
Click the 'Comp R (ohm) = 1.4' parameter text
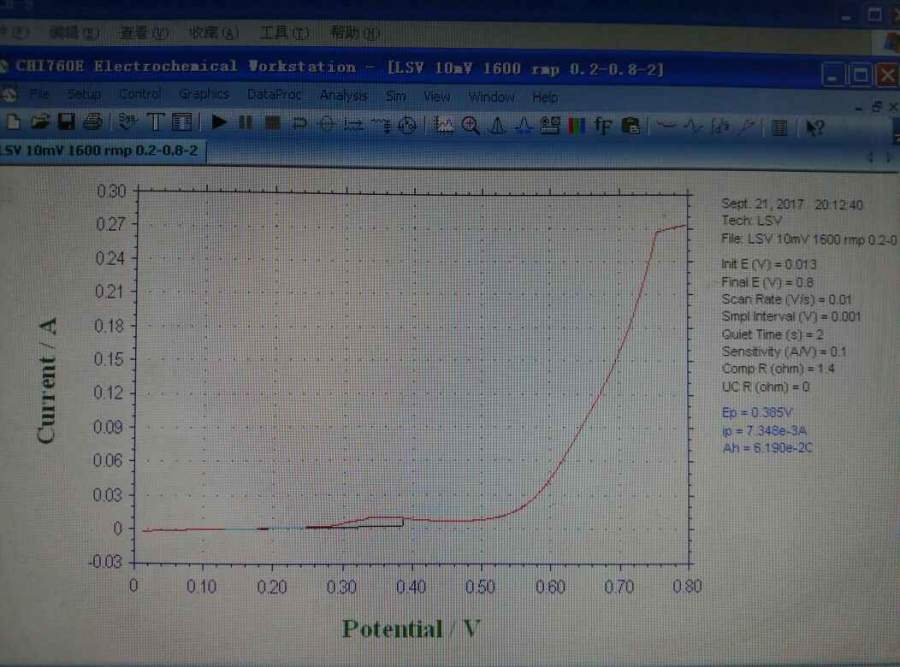778,369
